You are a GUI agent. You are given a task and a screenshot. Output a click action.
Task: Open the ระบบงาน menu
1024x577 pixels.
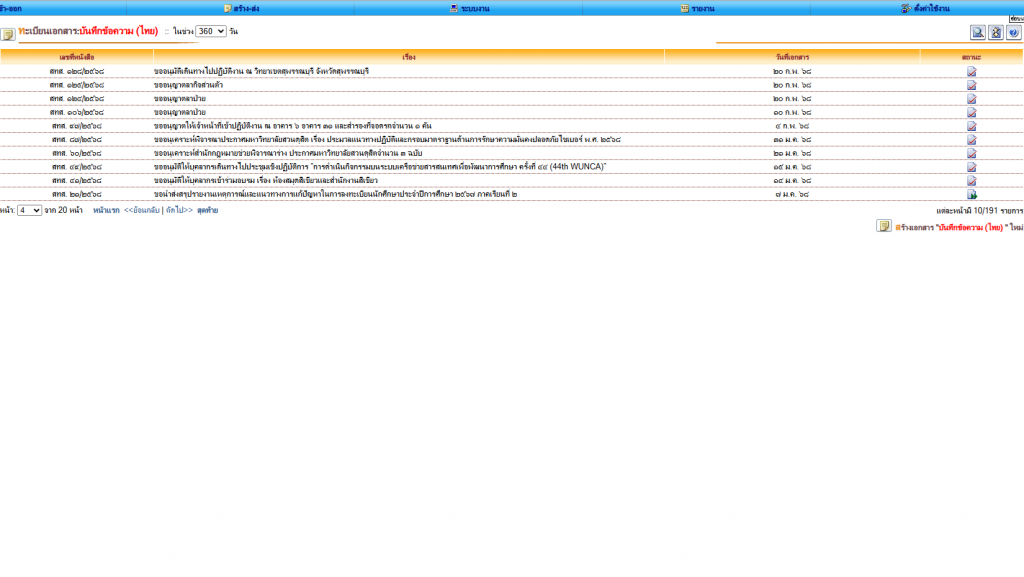coord(470,8)
